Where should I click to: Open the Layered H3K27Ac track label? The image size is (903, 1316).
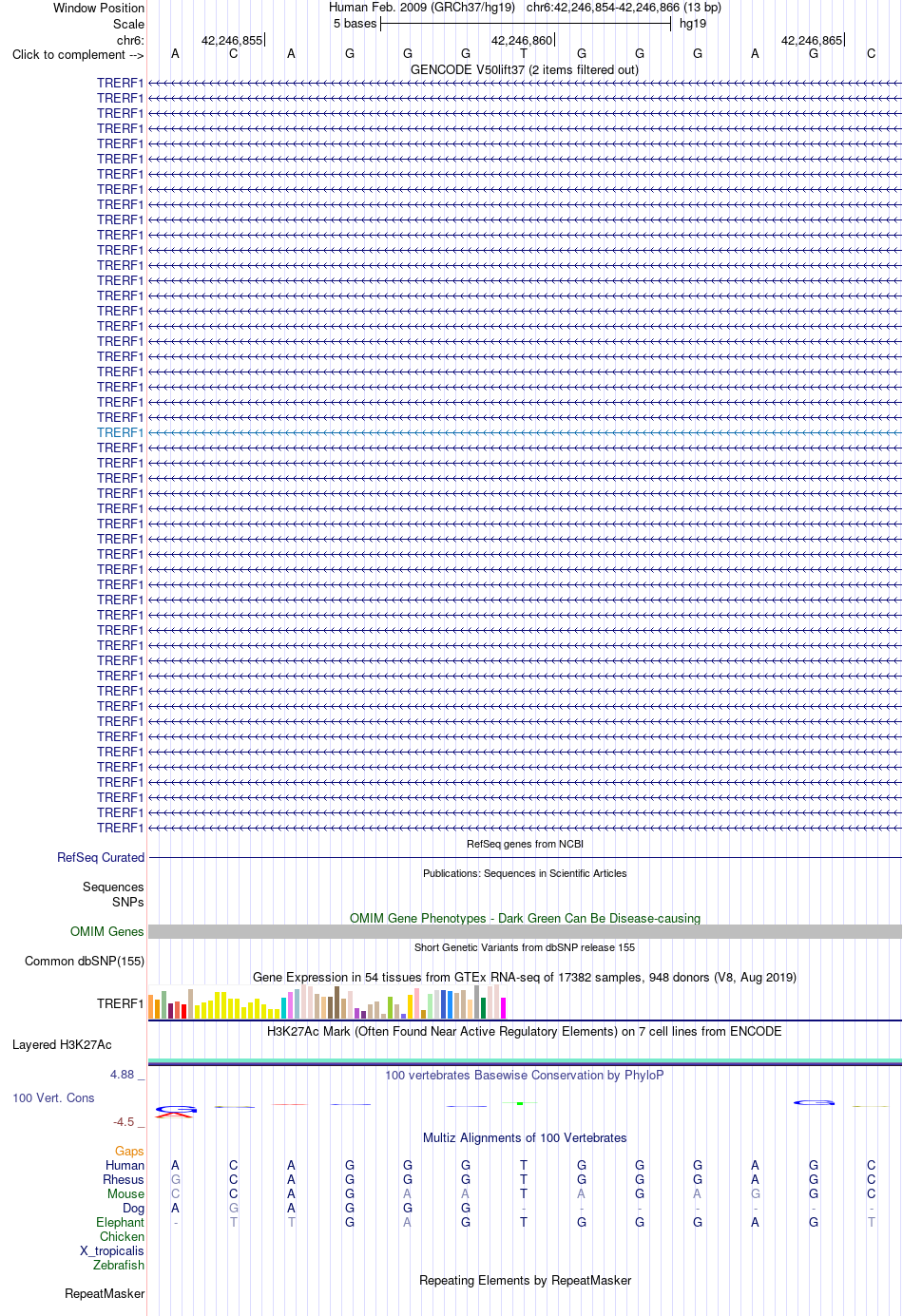(62, 1044)
